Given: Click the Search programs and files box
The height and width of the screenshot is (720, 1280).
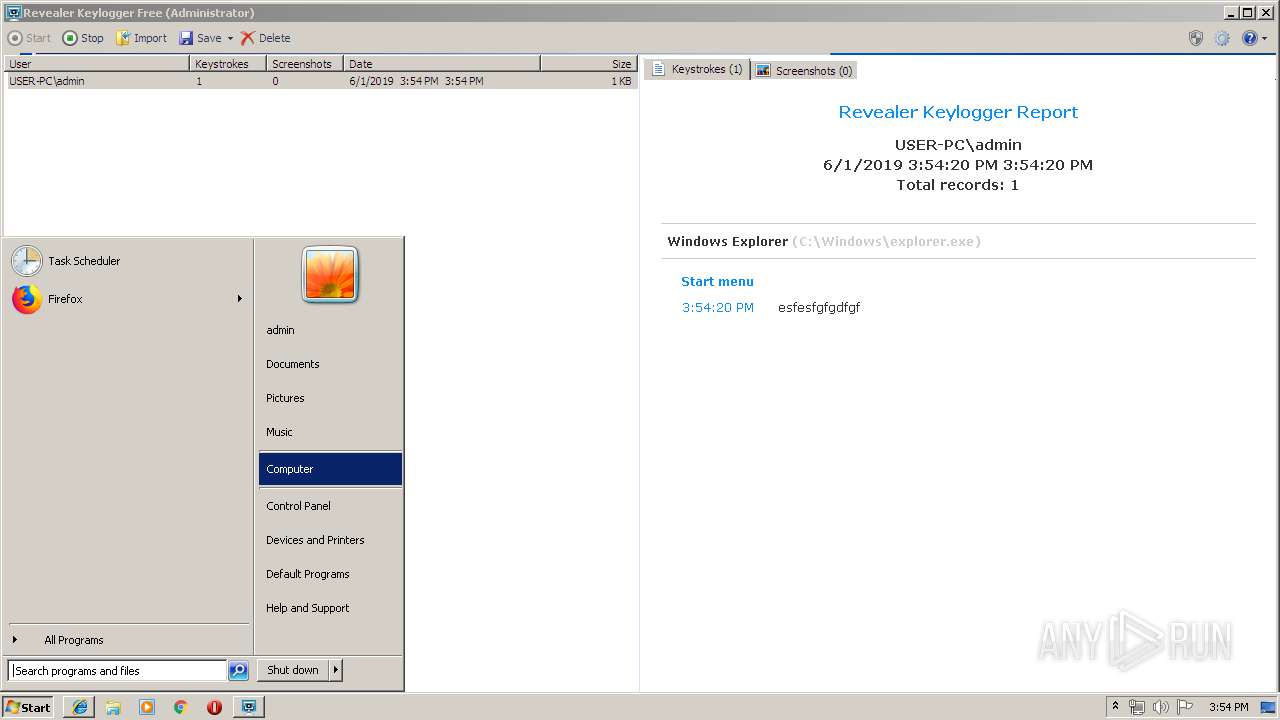Looking at the screenshot, I should pos(117,671).
